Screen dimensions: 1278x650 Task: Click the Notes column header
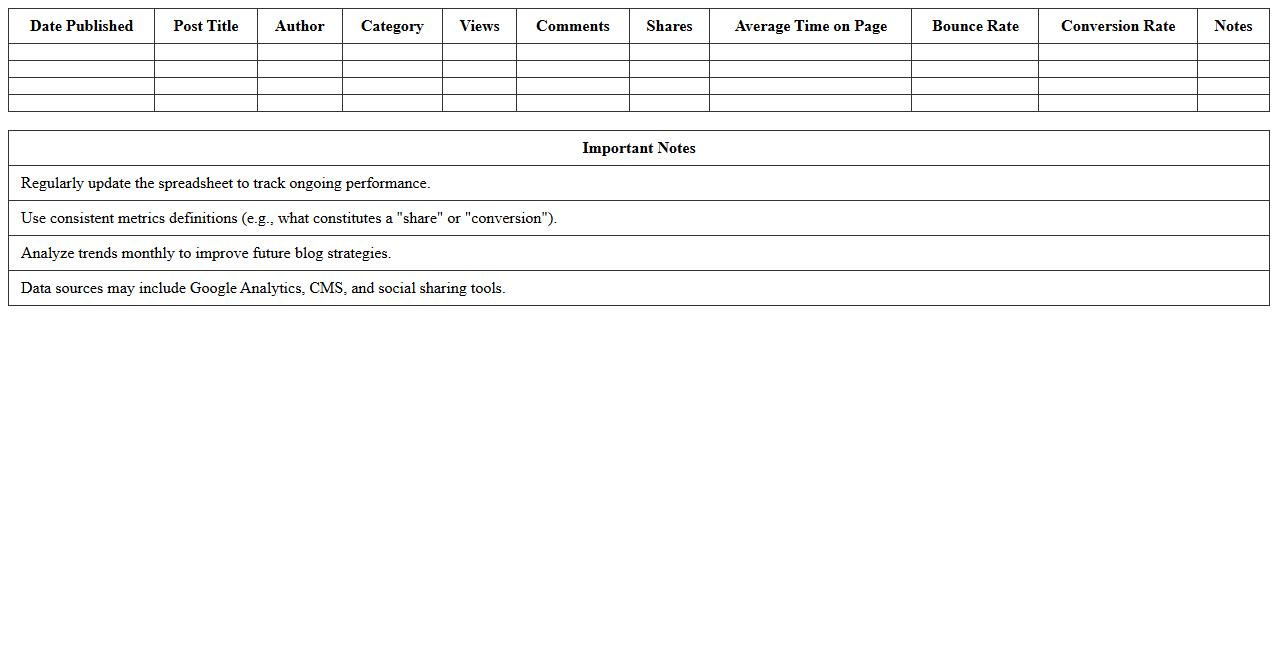pyautogui.click(x=1232, y=26)
